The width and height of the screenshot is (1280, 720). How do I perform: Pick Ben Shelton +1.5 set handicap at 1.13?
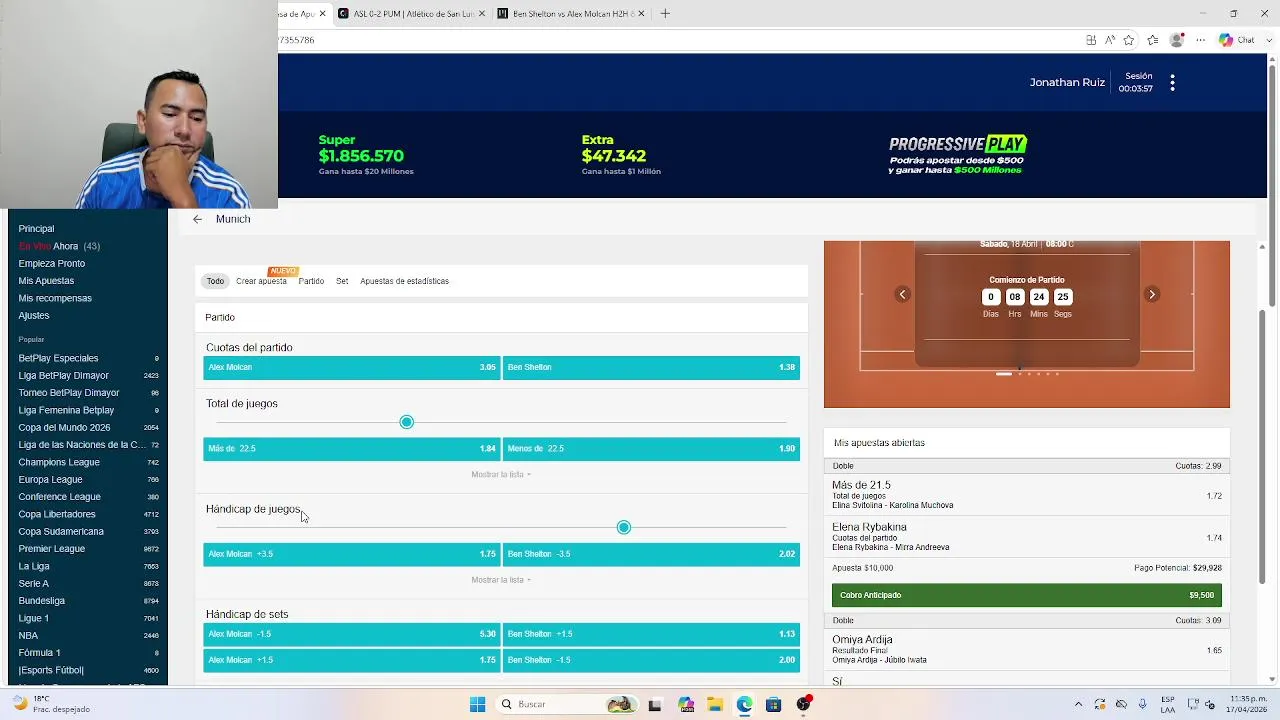point(651,634)
